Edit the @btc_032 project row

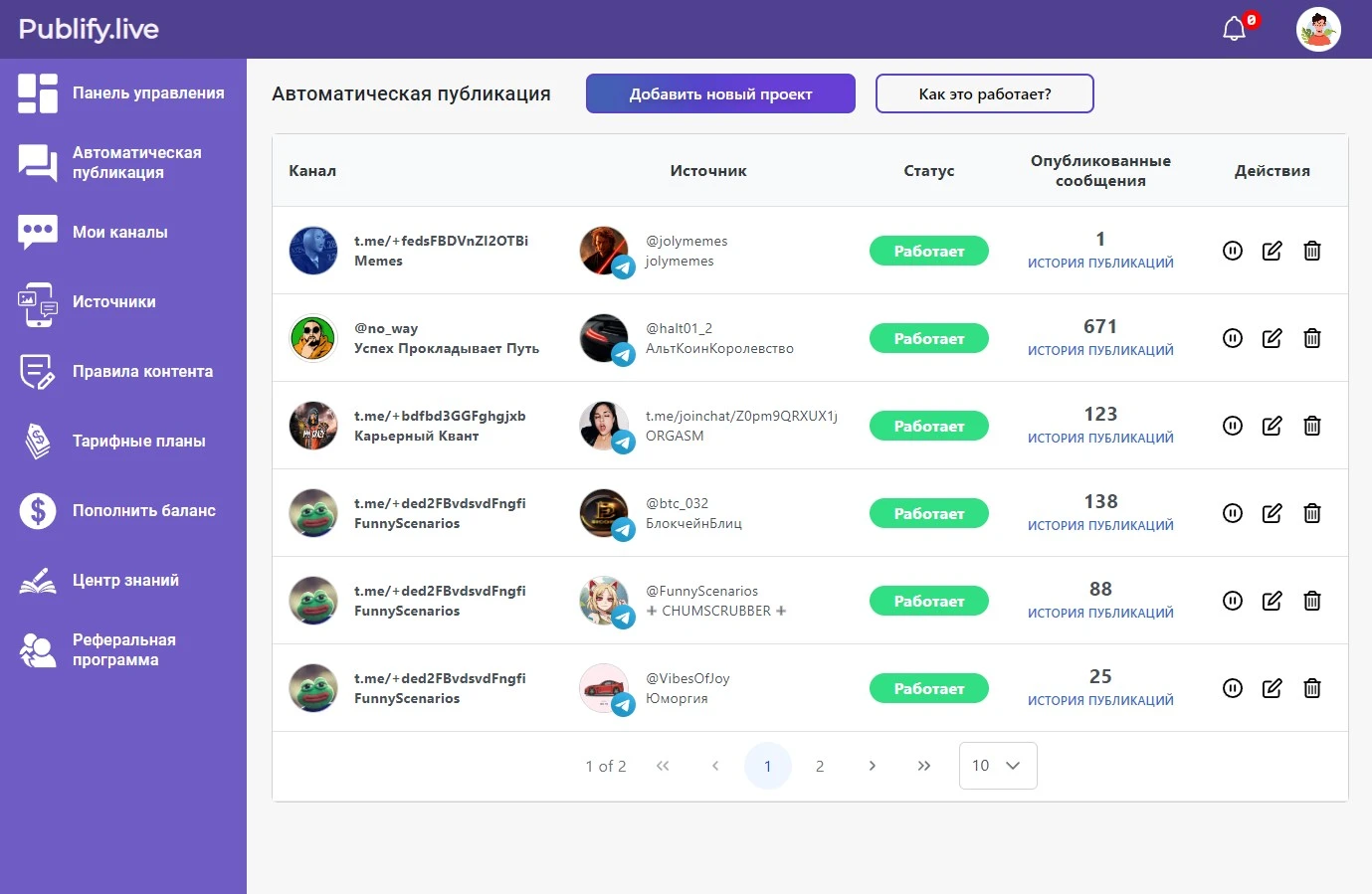coord(1272,513)
